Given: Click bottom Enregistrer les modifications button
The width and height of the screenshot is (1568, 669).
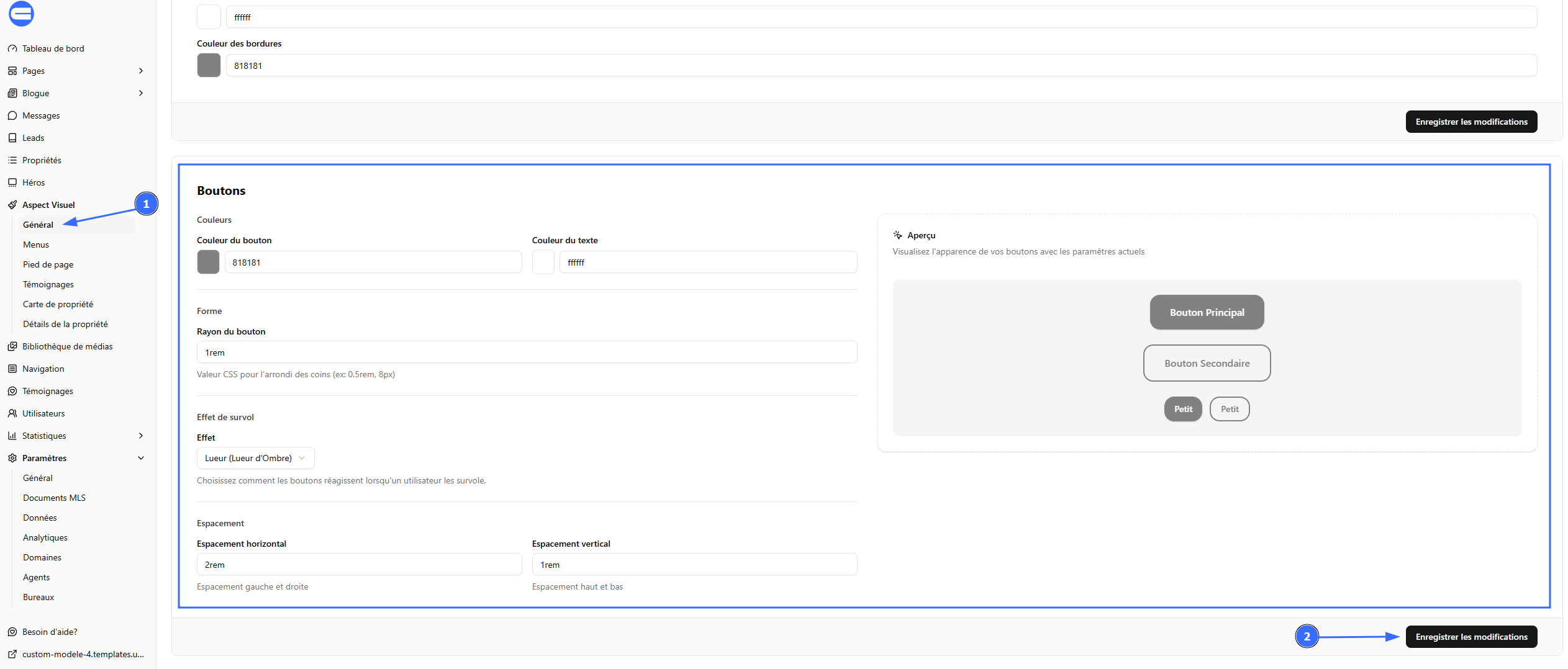Looking at the screenshot, I should (x=1471, y=637).
